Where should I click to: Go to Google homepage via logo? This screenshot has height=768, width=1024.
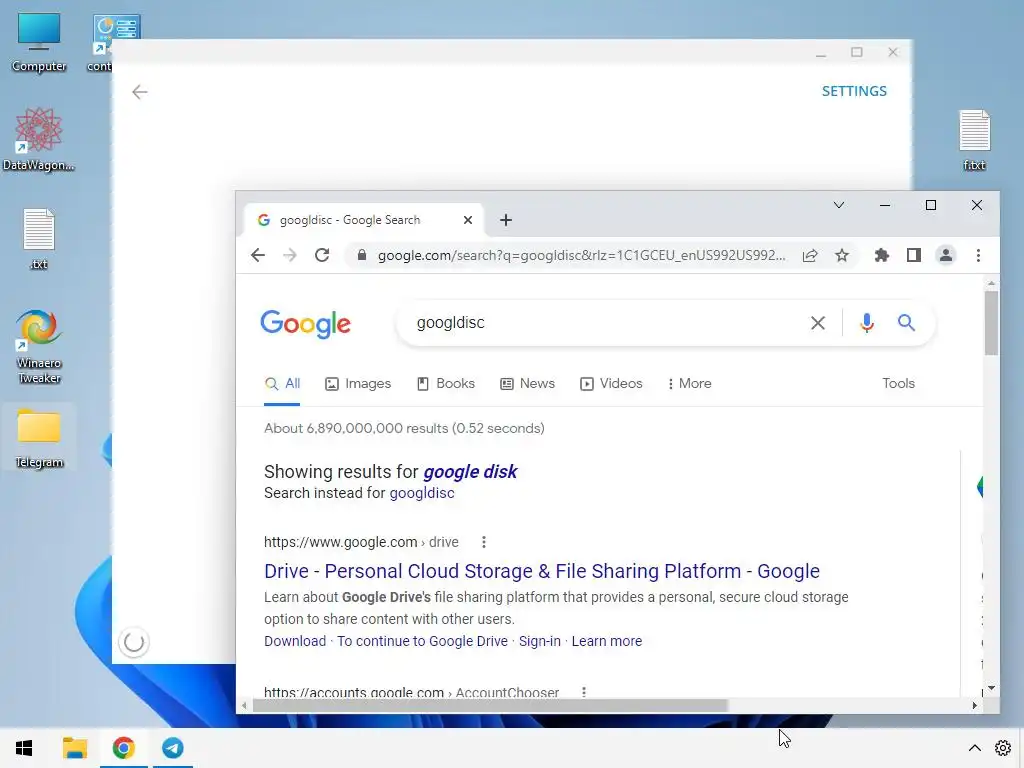pos(306,324)
